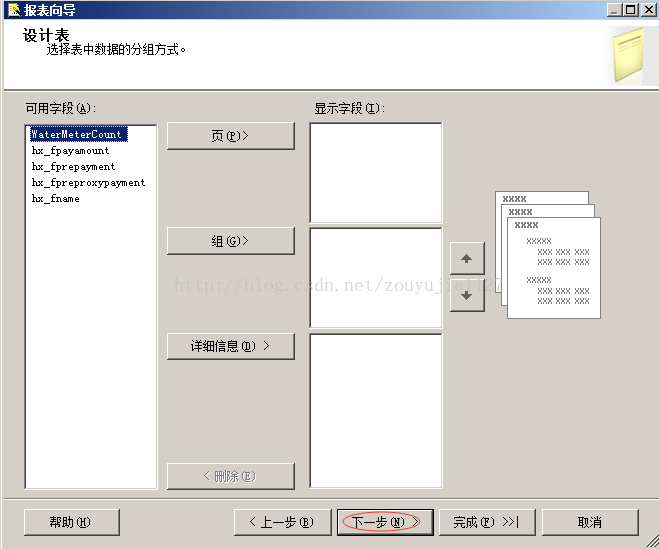Close the Report Wizard window

coord(649,10)
